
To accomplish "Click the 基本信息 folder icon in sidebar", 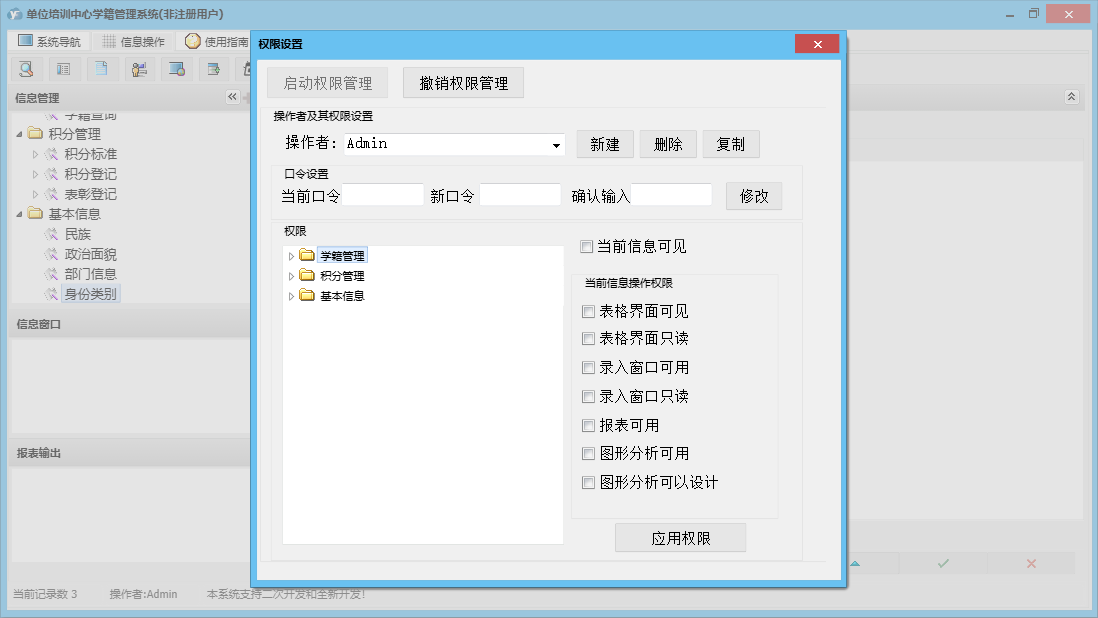I will (x=35, y=213).
